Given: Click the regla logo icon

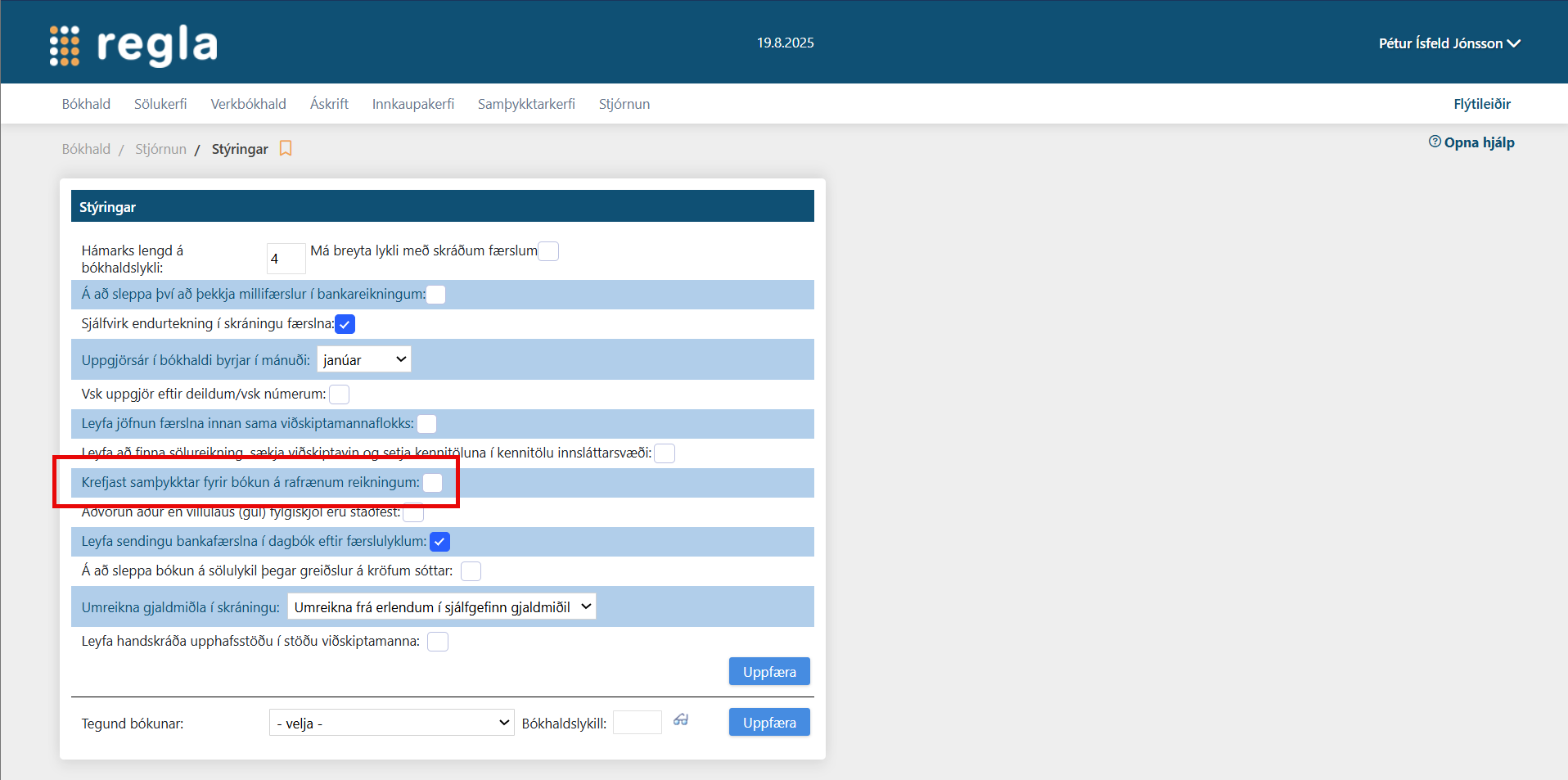Looking at the screenshot, I should point(65,45).
